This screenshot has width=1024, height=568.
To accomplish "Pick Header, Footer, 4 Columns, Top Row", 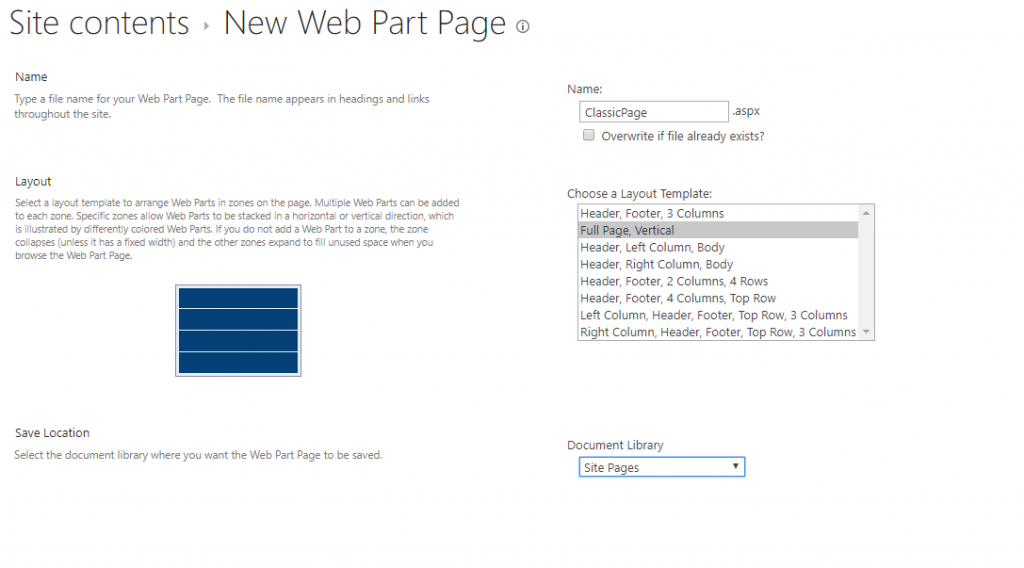I will point(718,298).
